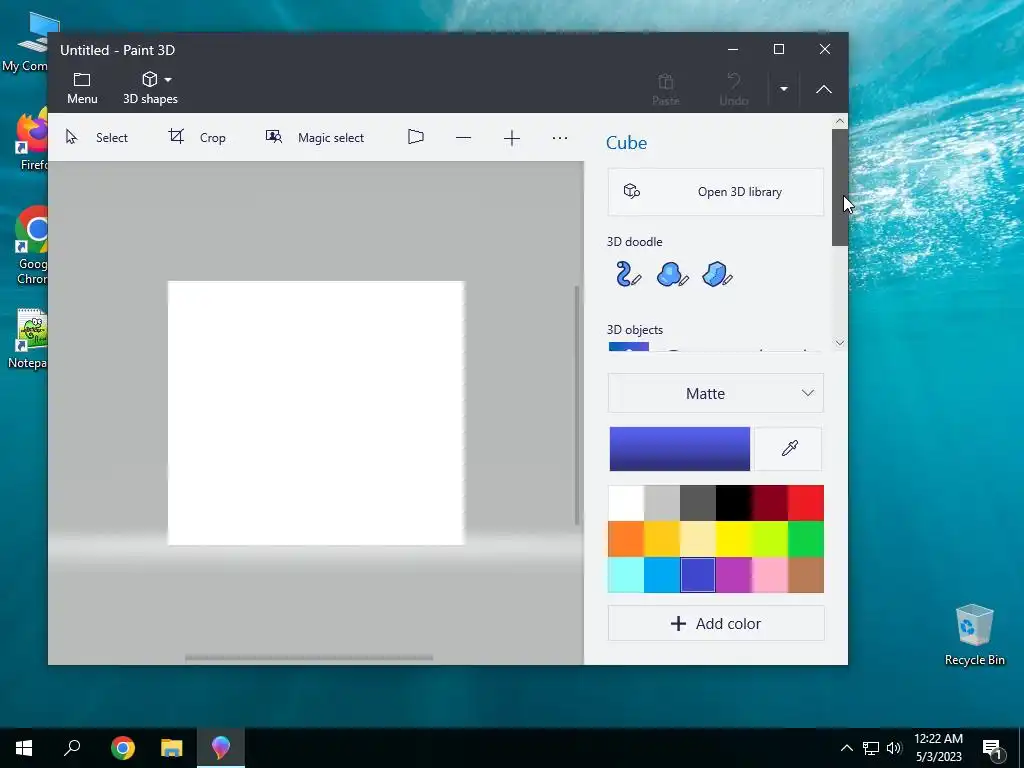Expand the 3D shapes dropdown arrow

point(168,80)
